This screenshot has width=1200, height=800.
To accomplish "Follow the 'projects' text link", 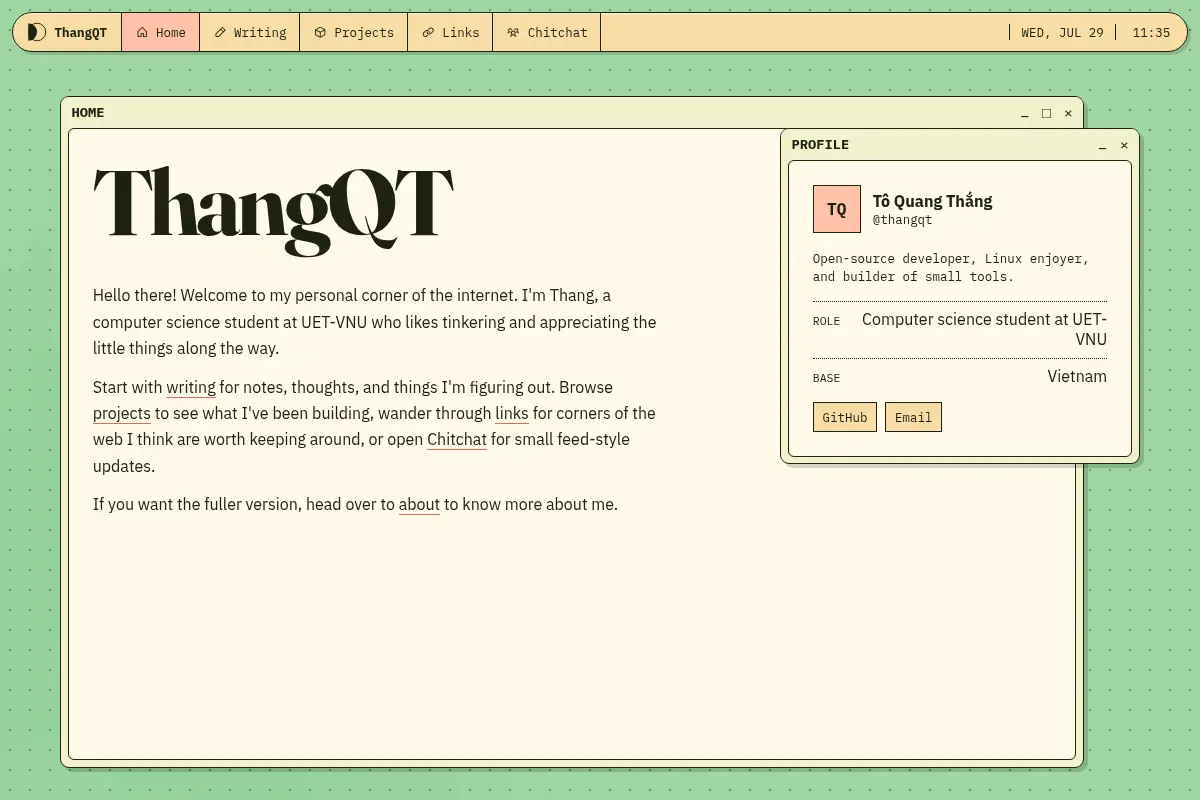I will [122, 413].
